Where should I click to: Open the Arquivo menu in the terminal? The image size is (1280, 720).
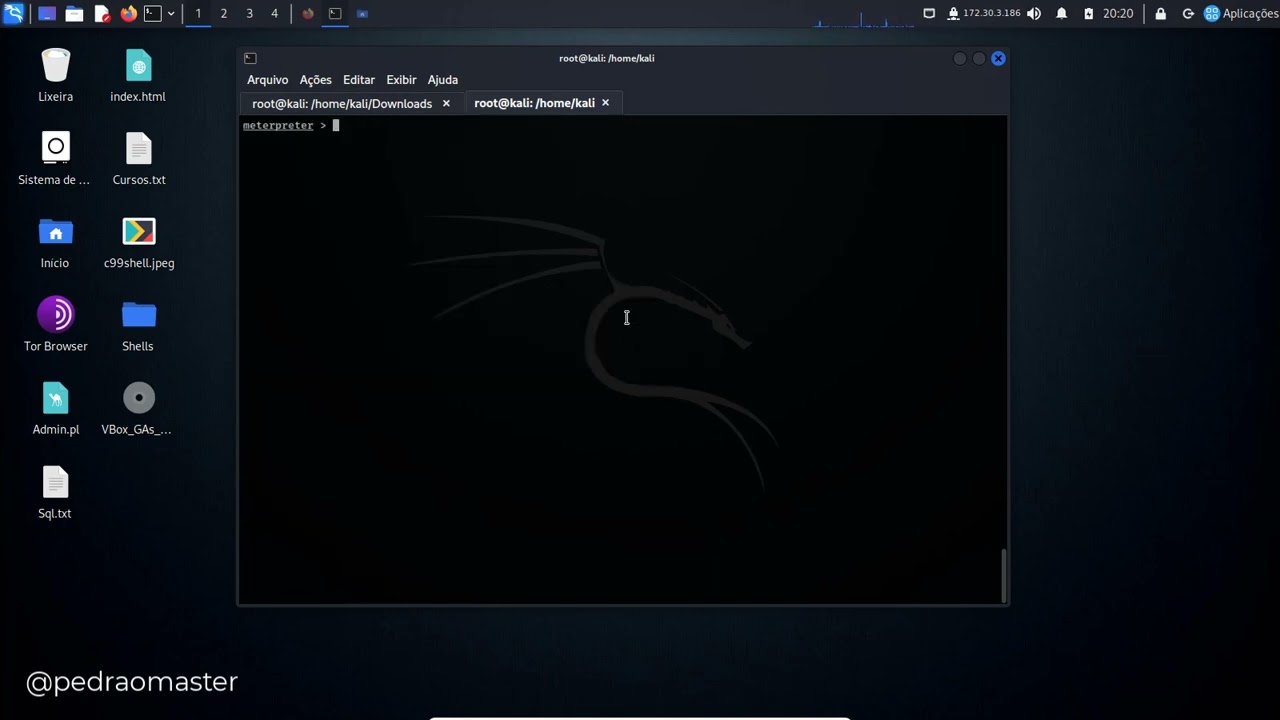point(267,80)
